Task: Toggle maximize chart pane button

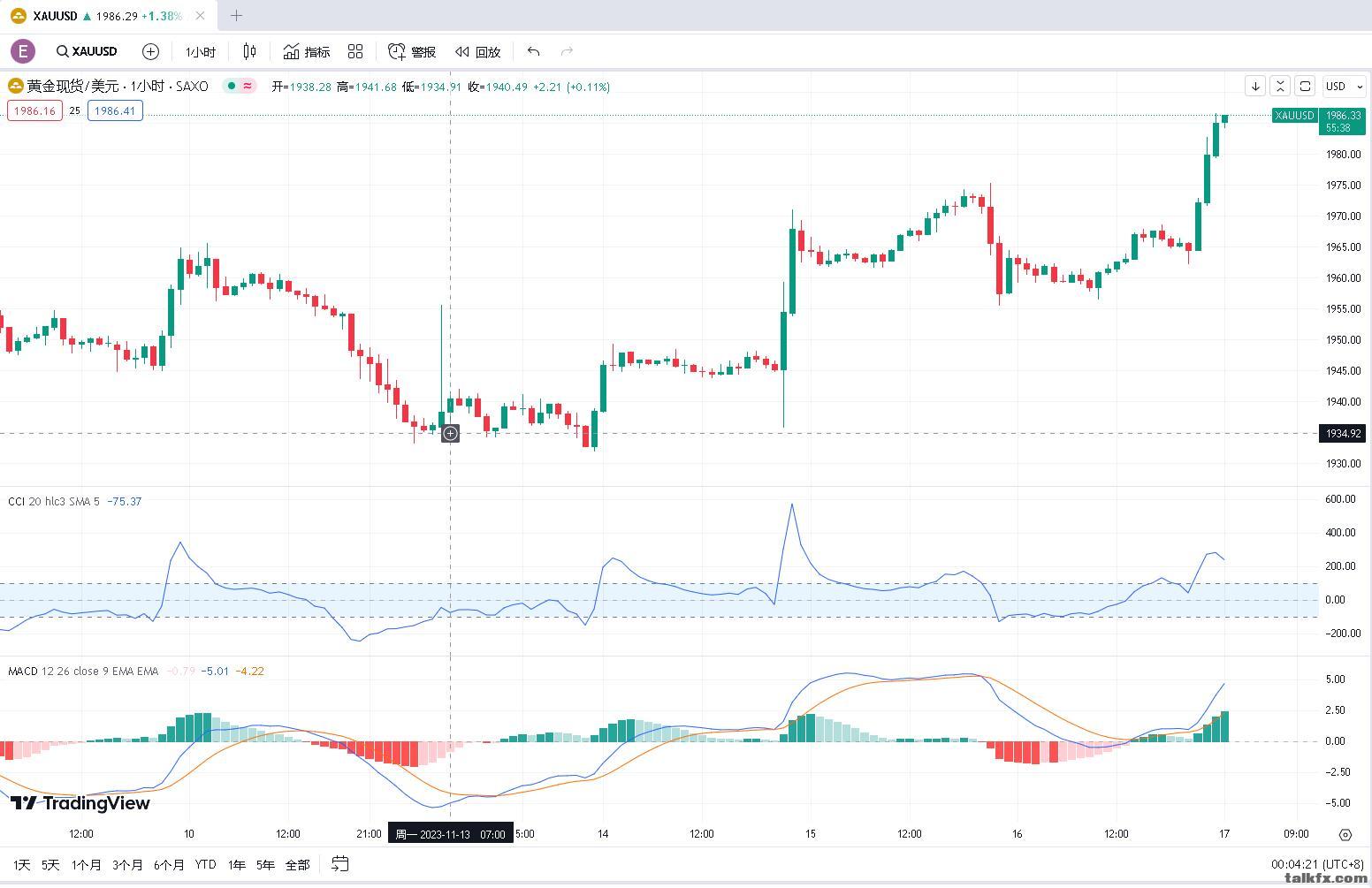Action: [x=1305, y=86]
